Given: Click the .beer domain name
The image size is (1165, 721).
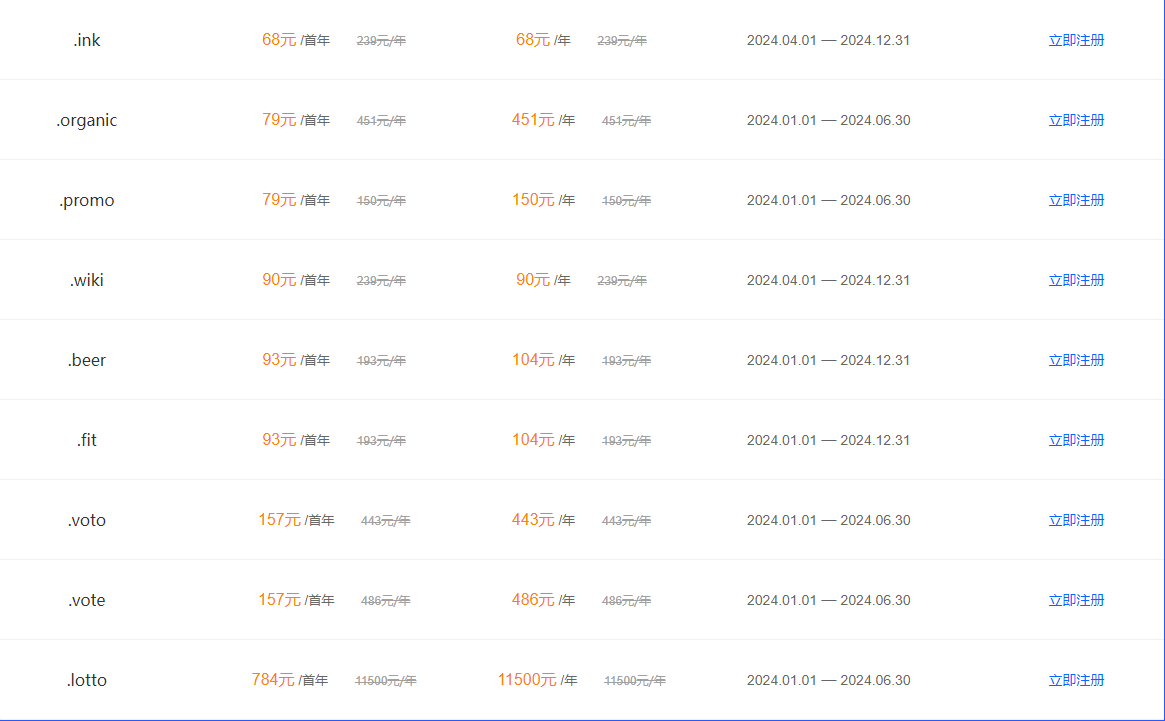Looking at the screenshot, I should coord(87,360).
